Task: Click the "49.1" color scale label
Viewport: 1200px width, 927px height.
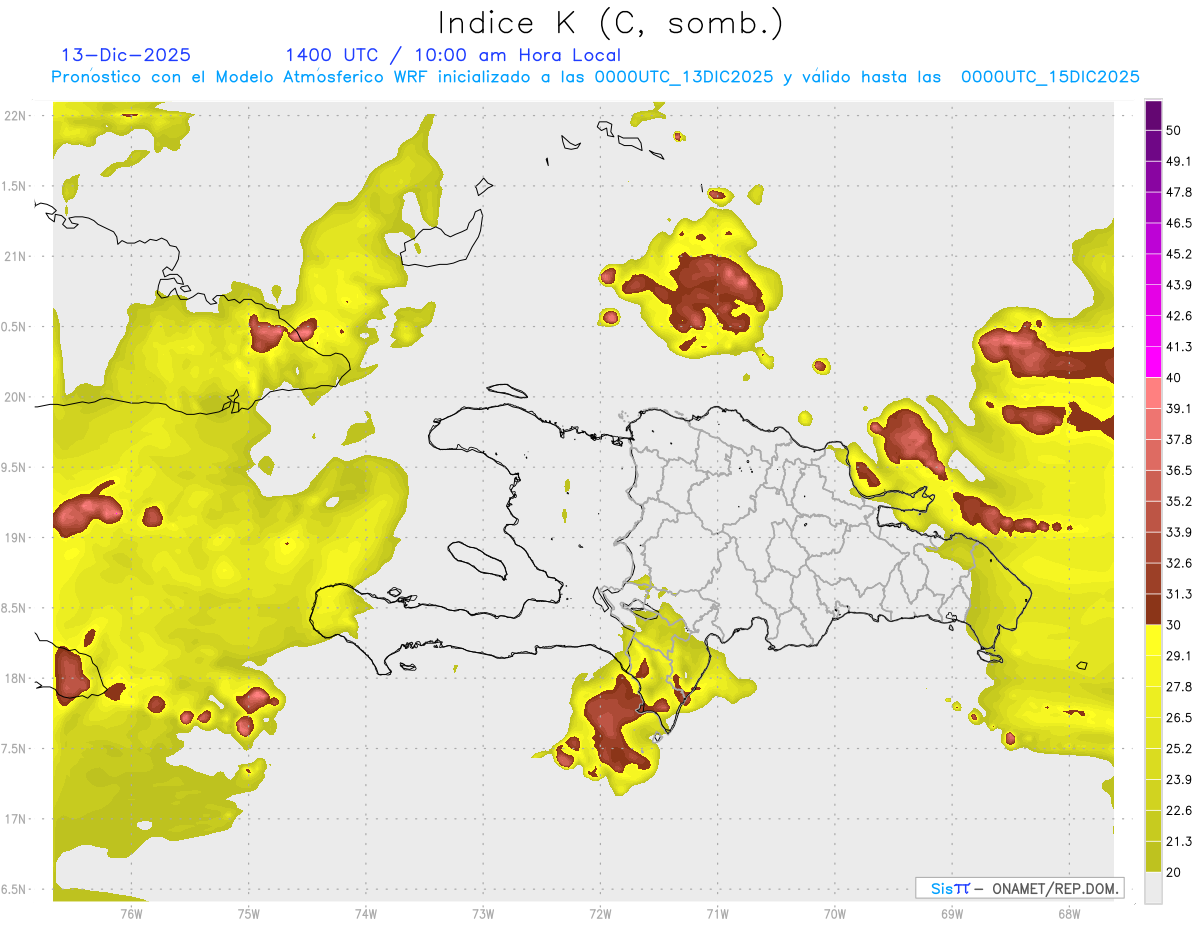Action: (1179, 161)
